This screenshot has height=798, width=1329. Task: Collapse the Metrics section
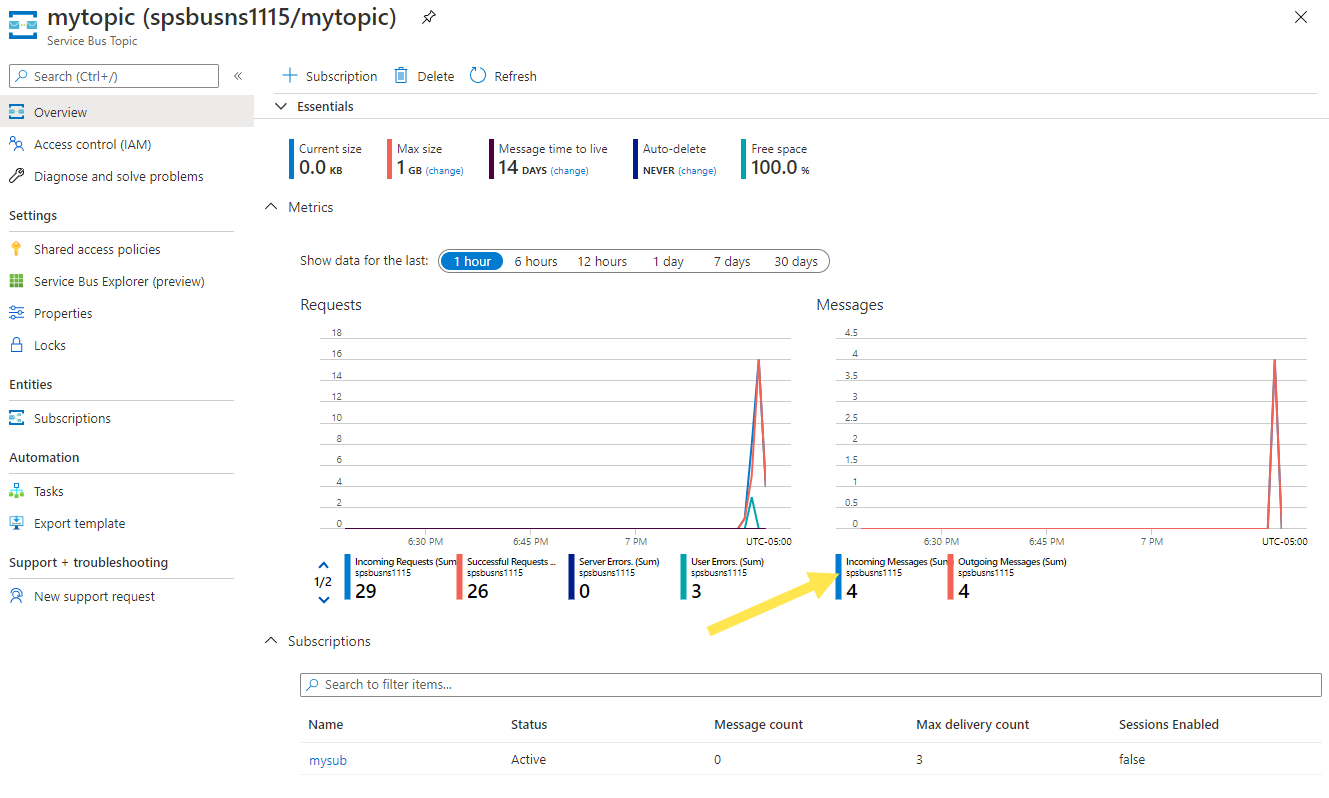point(271,207)
